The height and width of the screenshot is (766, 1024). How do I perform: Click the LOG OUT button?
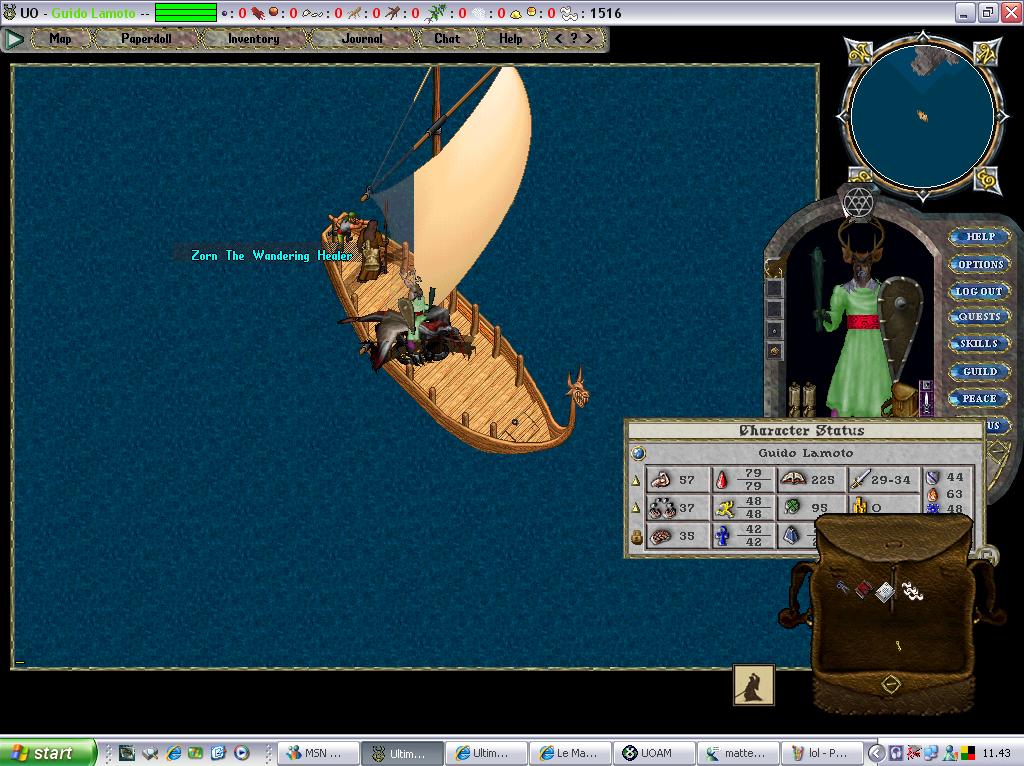(978, 291)
